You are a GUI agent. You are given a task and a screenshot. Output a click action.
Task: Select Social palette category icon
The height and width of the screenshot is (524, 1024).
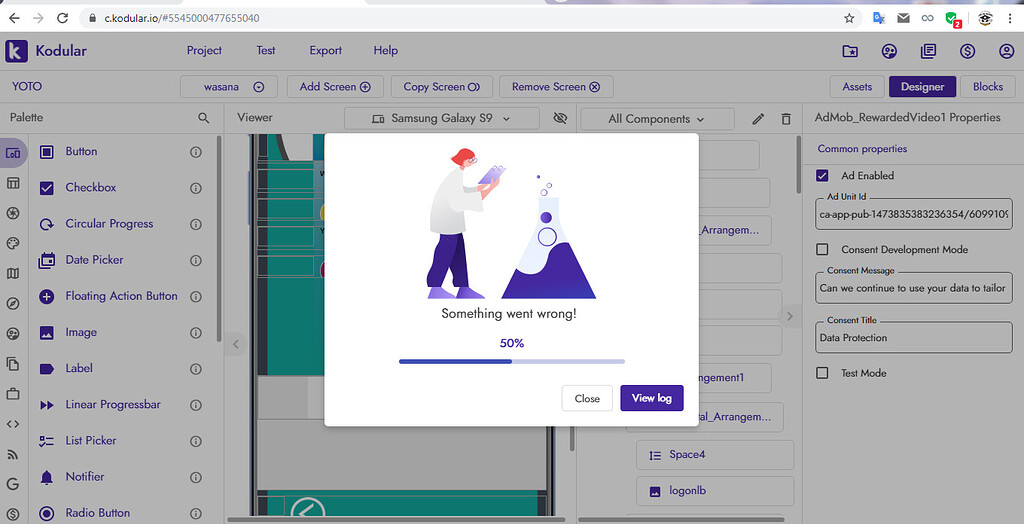[13, 333]
